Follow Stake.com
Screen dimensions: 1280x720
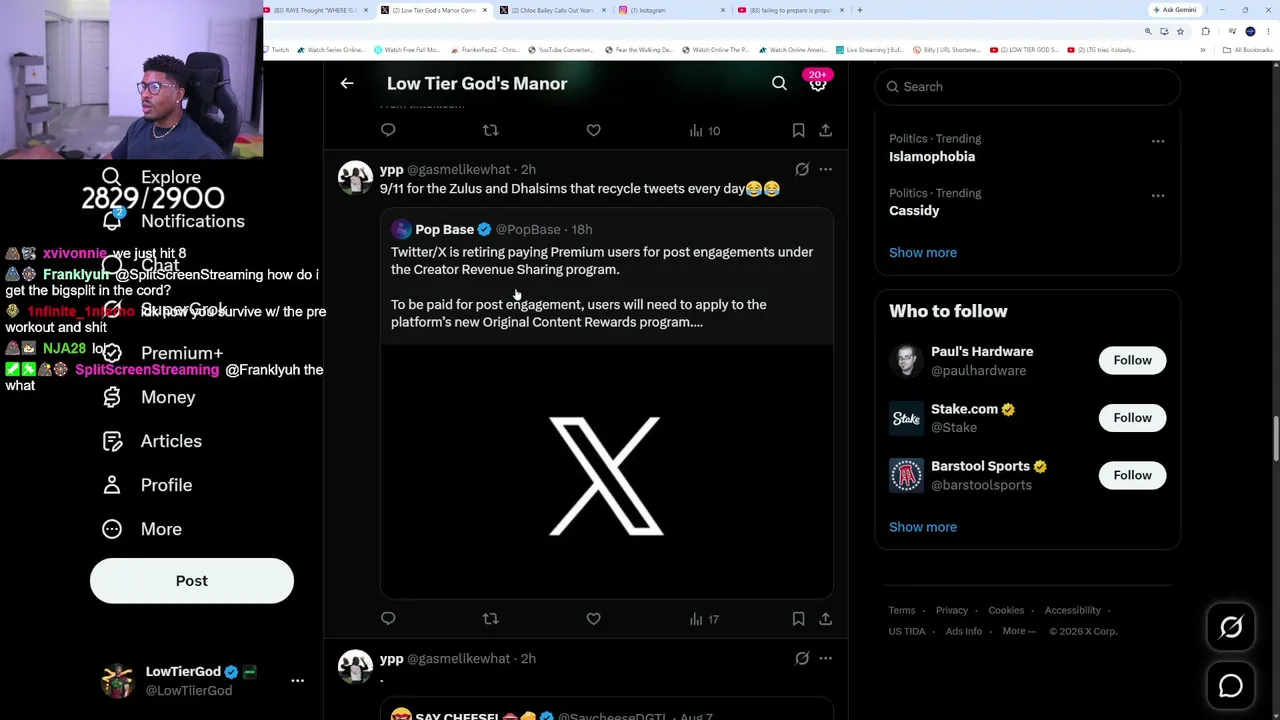pyautogui.click(x=1132, y=418)
